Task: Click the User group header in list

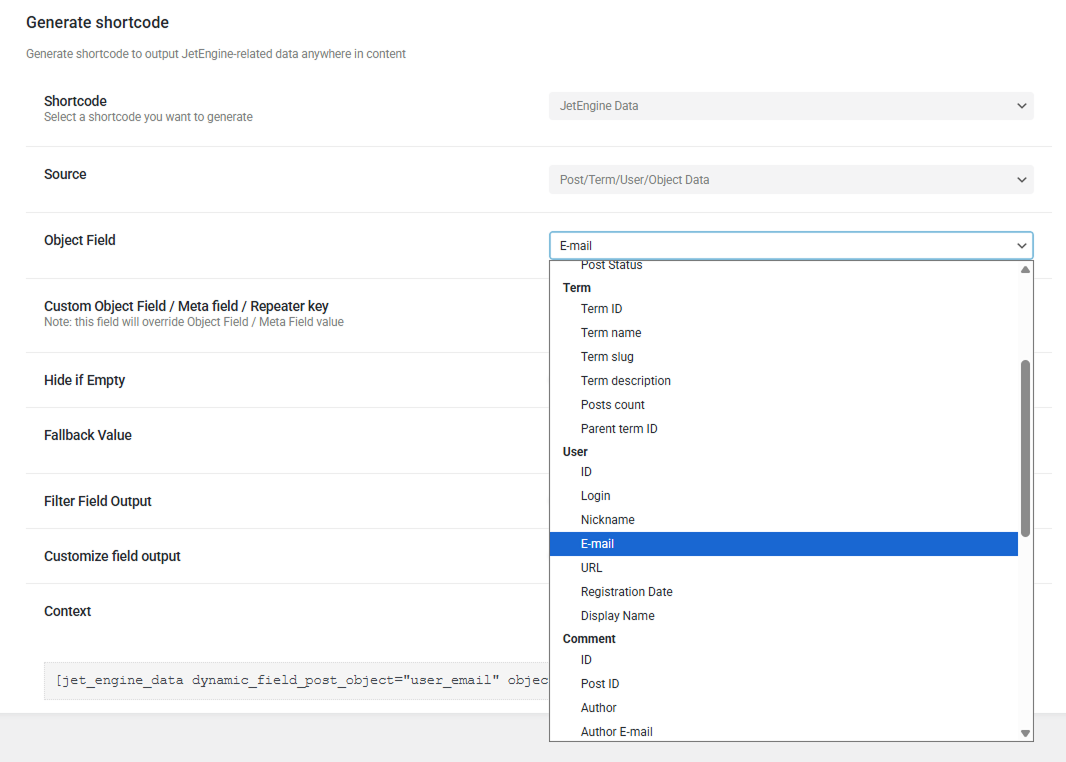Action: 575,451
